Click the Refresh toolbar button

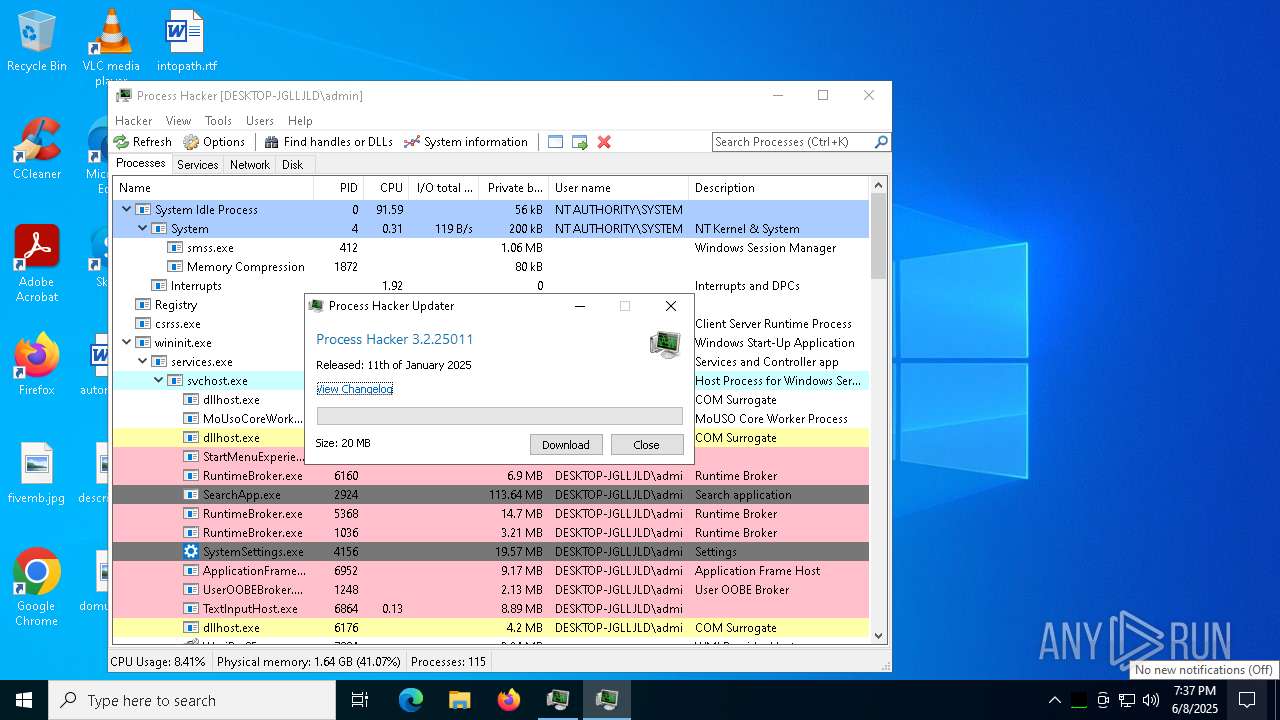coord(142,142)
